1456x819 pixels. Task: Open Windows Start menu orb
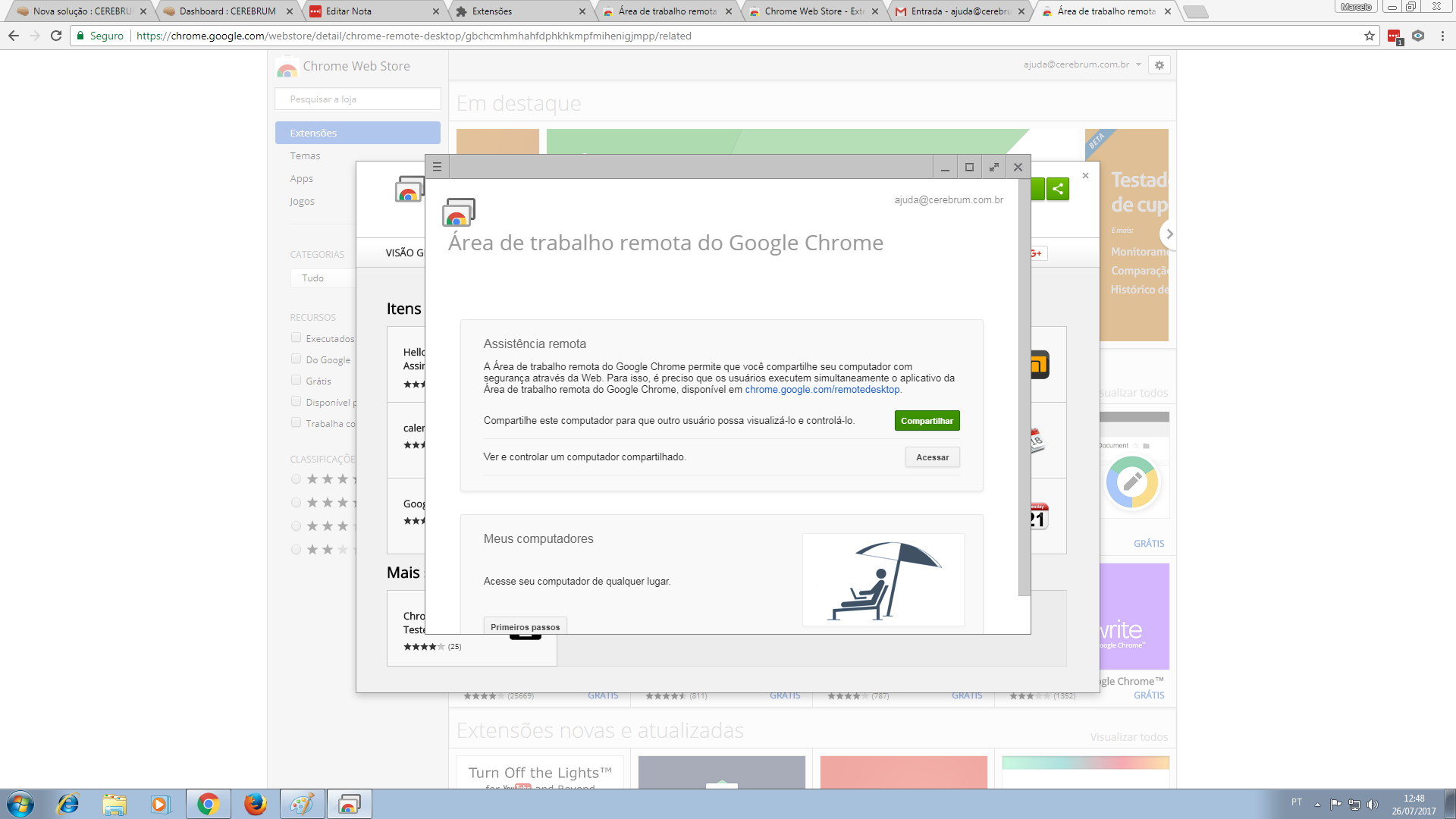point(20,804)
